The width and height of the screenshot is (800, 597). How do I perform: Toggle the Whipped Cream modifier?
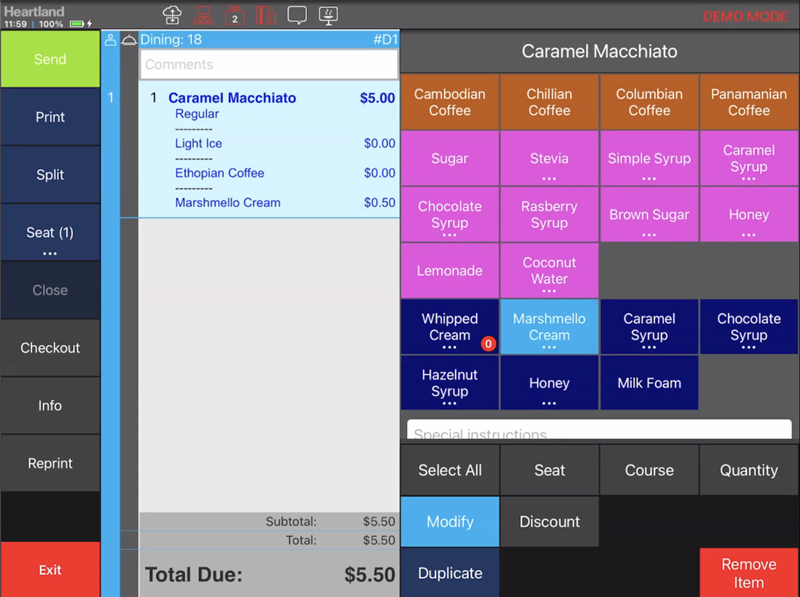pos(448,327)
